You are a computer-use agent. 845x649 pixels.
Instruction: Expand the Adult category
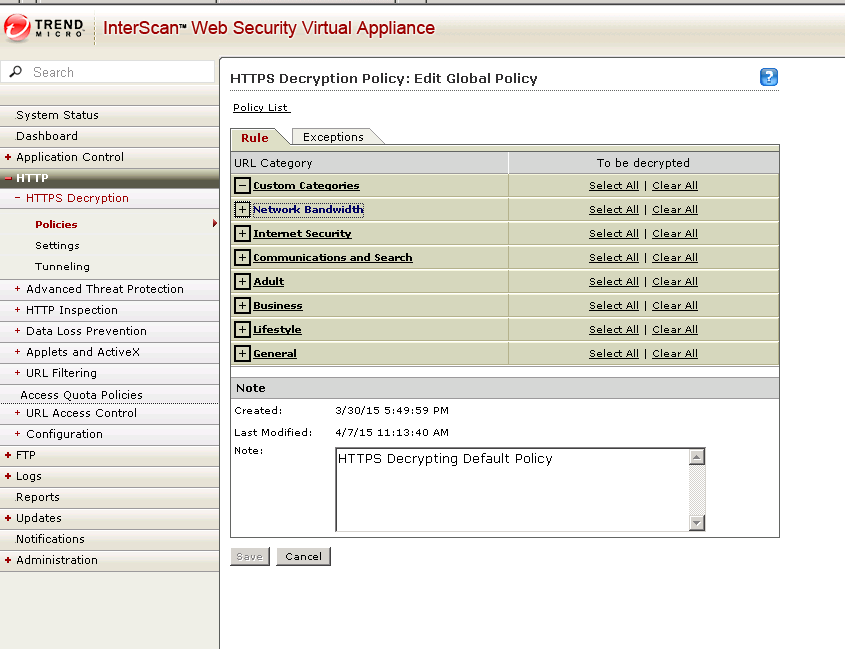[x=243, y=281]
